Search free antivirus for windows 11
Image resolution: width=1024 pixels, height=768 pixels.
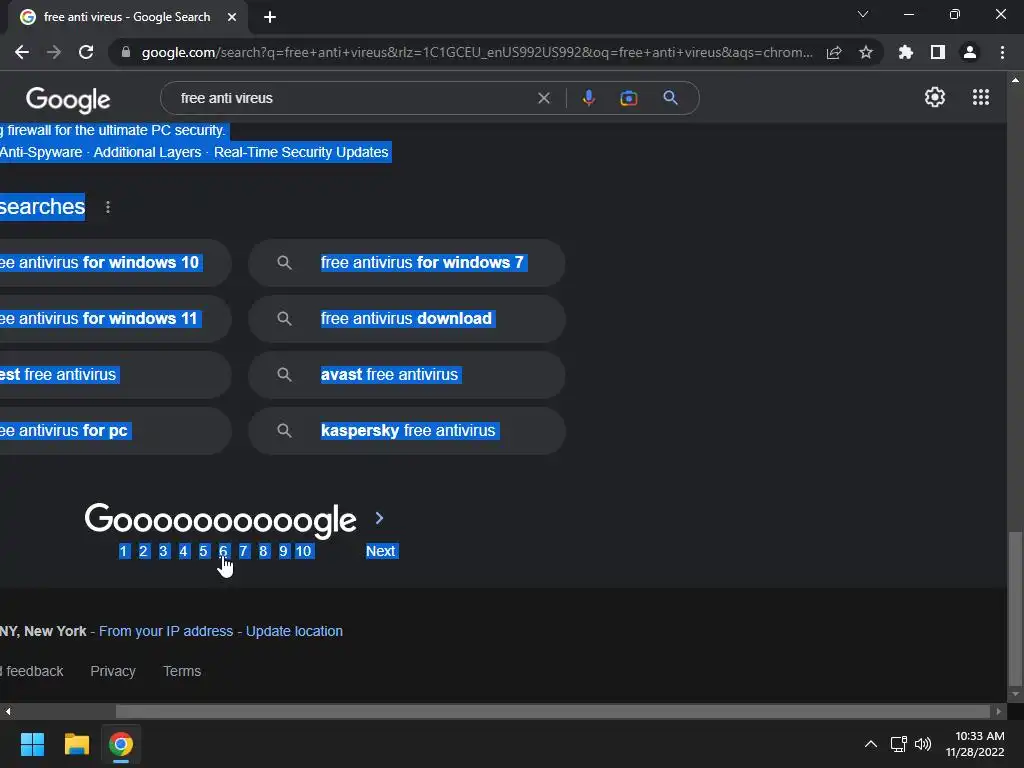115,319
